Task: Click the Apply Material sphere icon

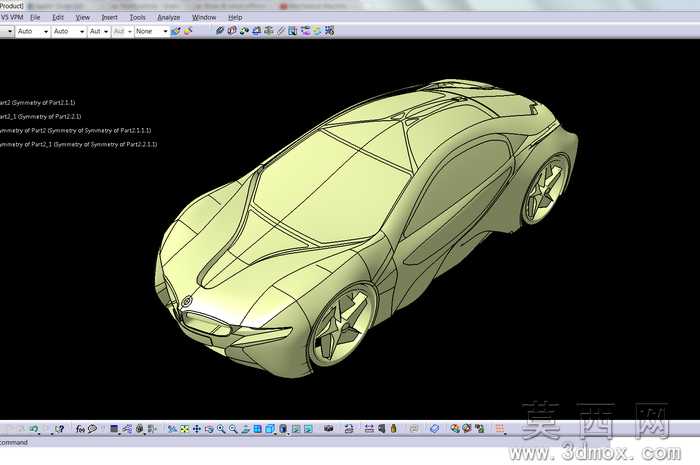Action: point(455,429)
